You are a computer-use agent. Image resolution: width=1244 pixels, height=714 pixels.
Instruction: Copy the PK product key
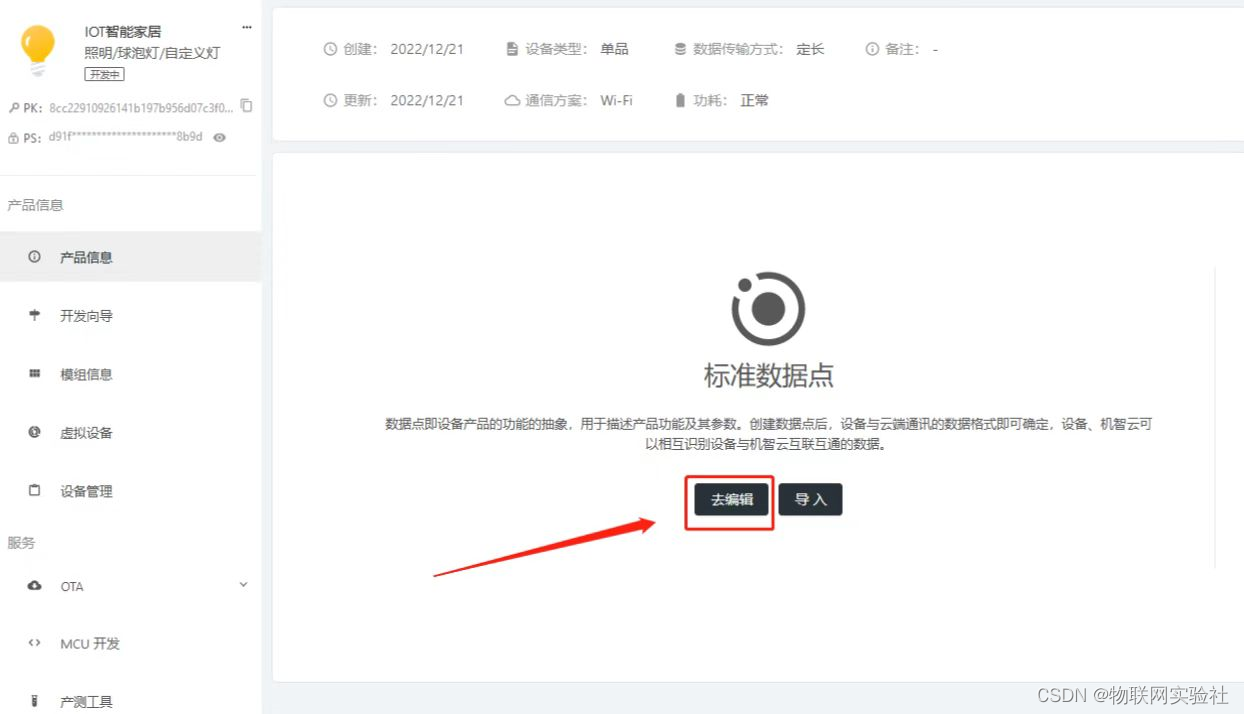(247, 106)
